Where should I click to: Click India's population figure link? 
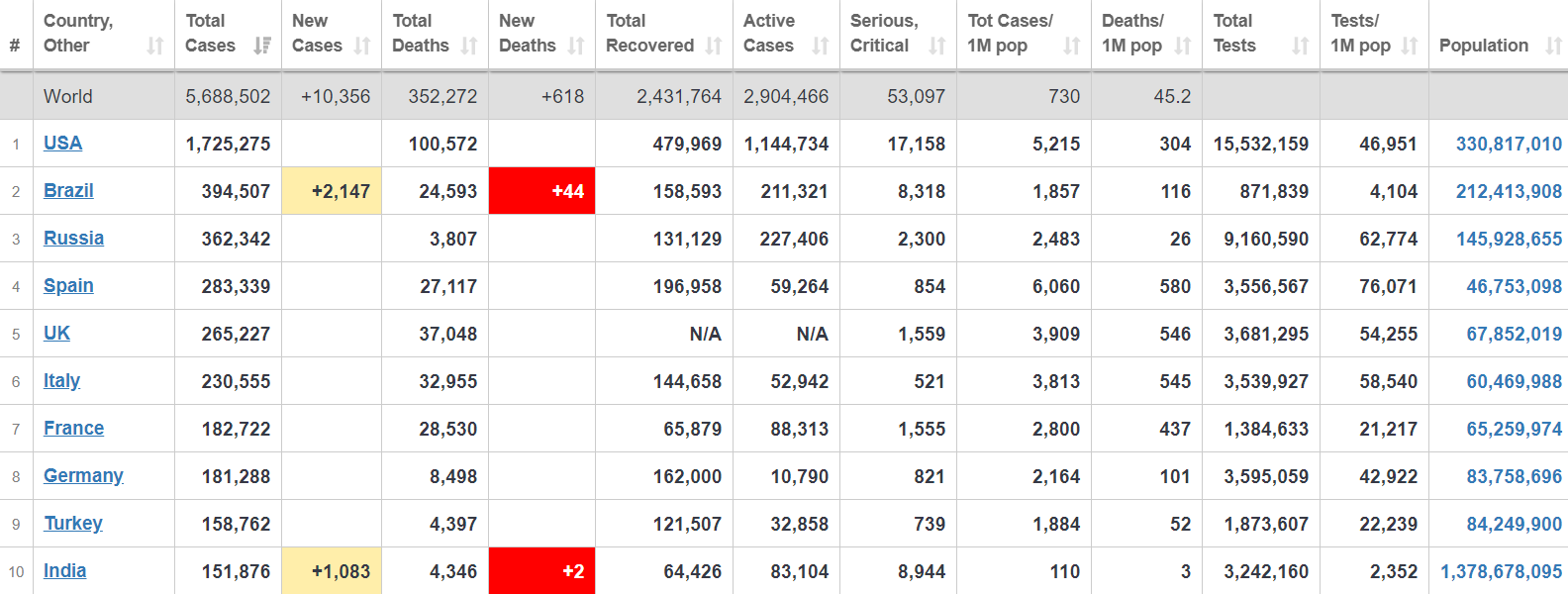point(1501,571)
